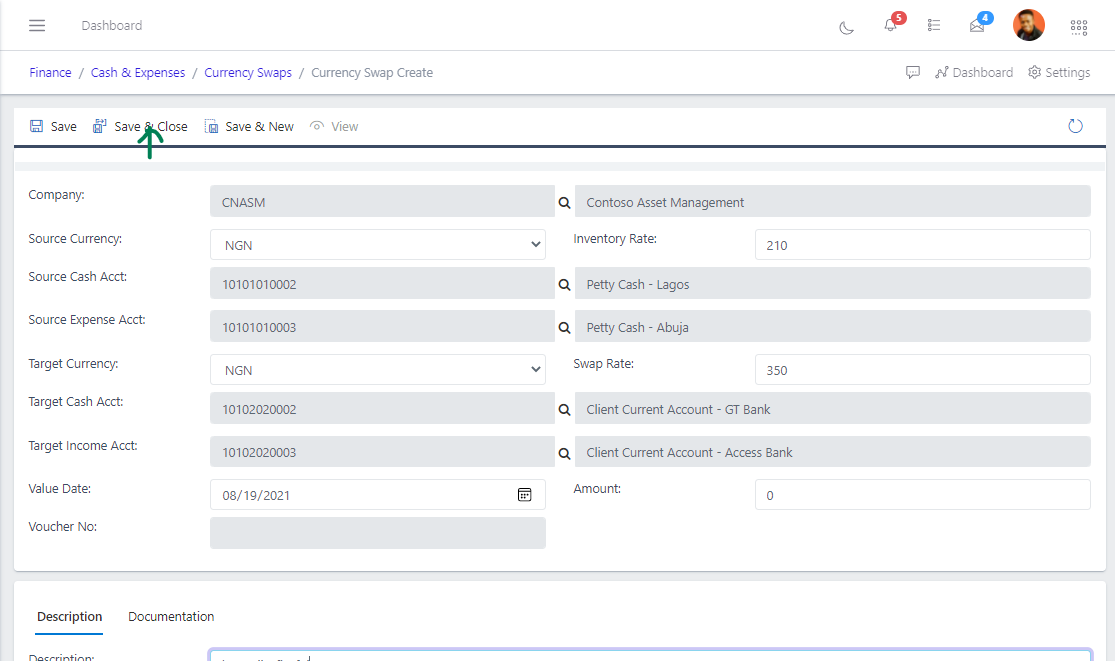
Task: Open the apps grid launcher
Action: [x=1079, y=27]
